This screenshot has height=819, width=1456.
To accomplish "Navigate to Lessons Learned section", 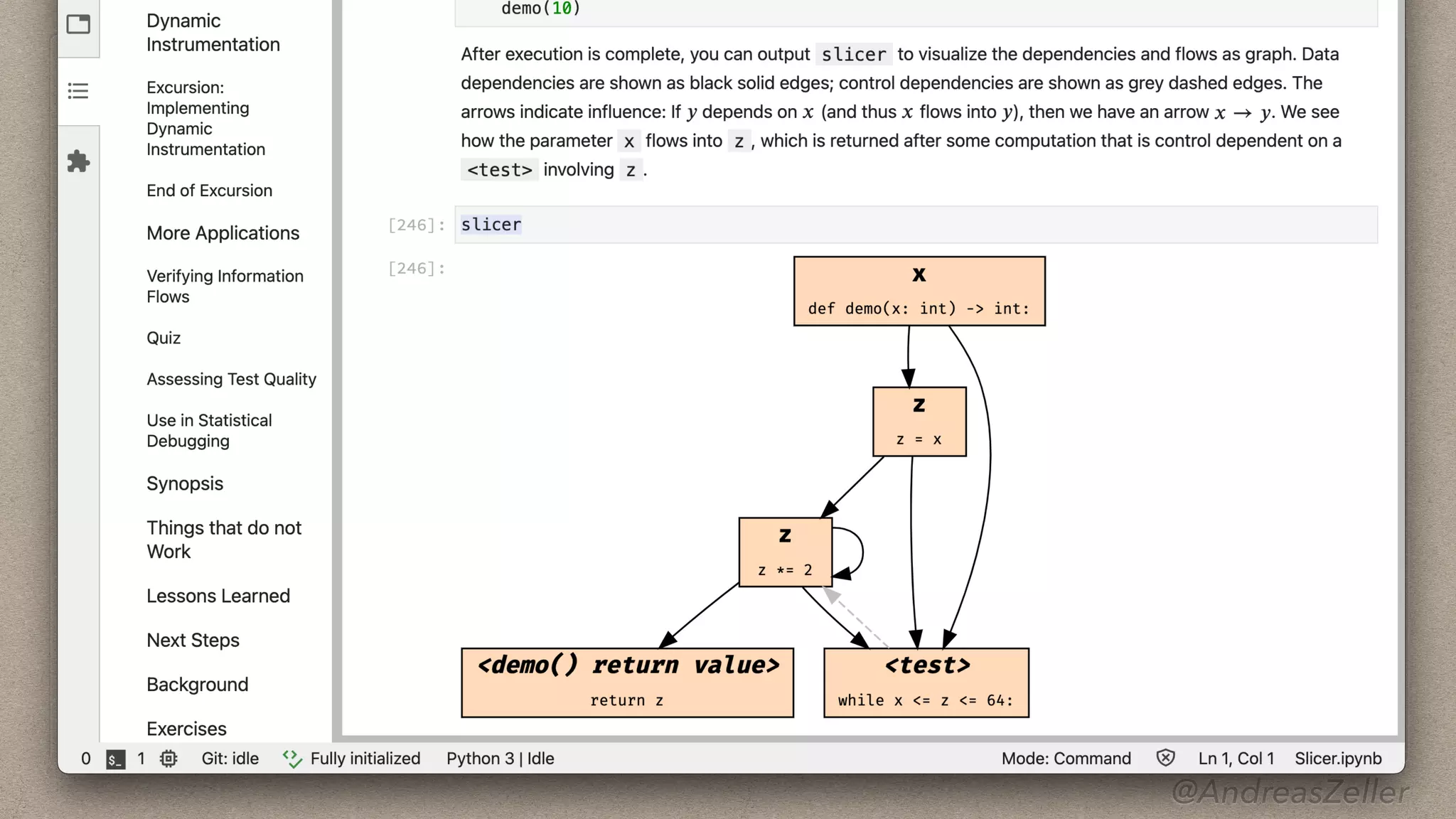I will point(218,596).
